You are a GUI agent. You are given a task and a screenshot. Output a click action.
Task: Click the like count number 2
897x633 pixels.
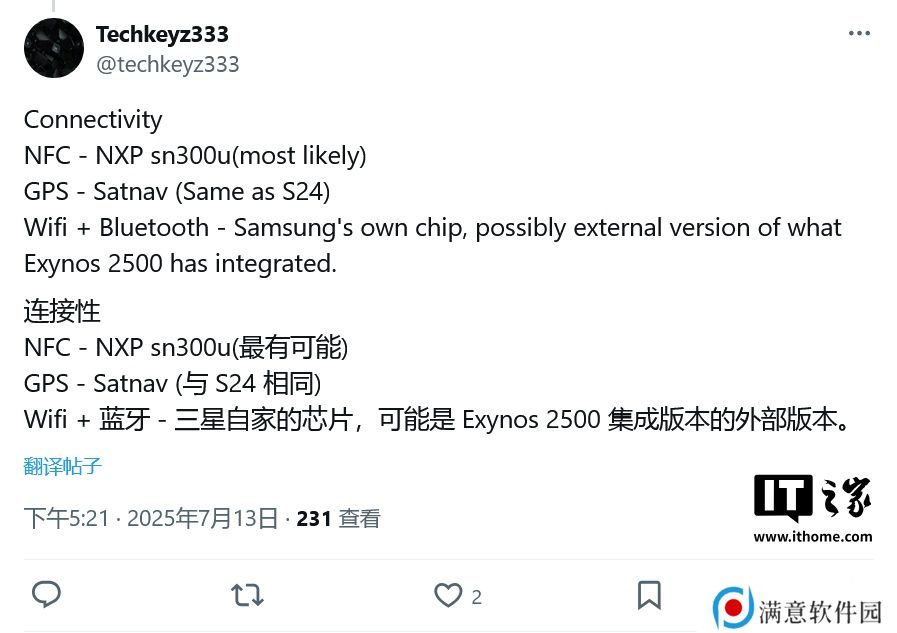[x=477, y=598]
